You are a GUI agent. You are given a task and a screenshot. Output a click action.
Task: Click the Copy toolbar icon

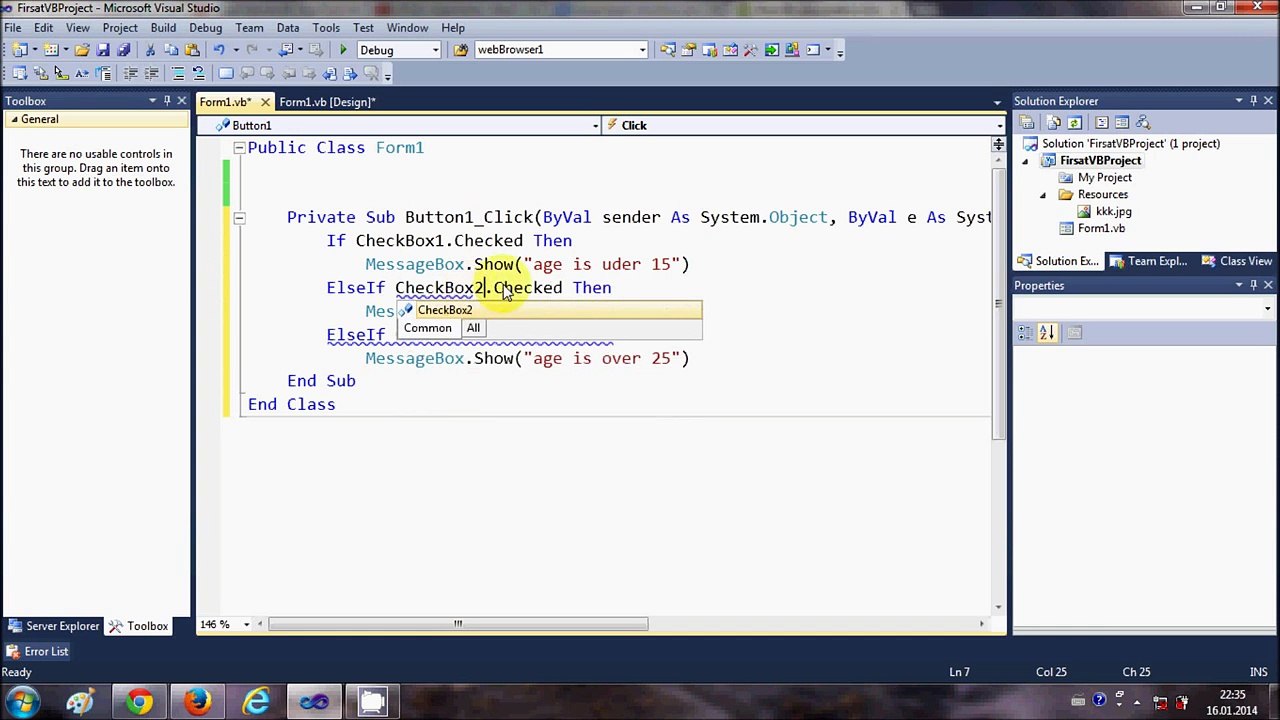click(x=170, y=50)
